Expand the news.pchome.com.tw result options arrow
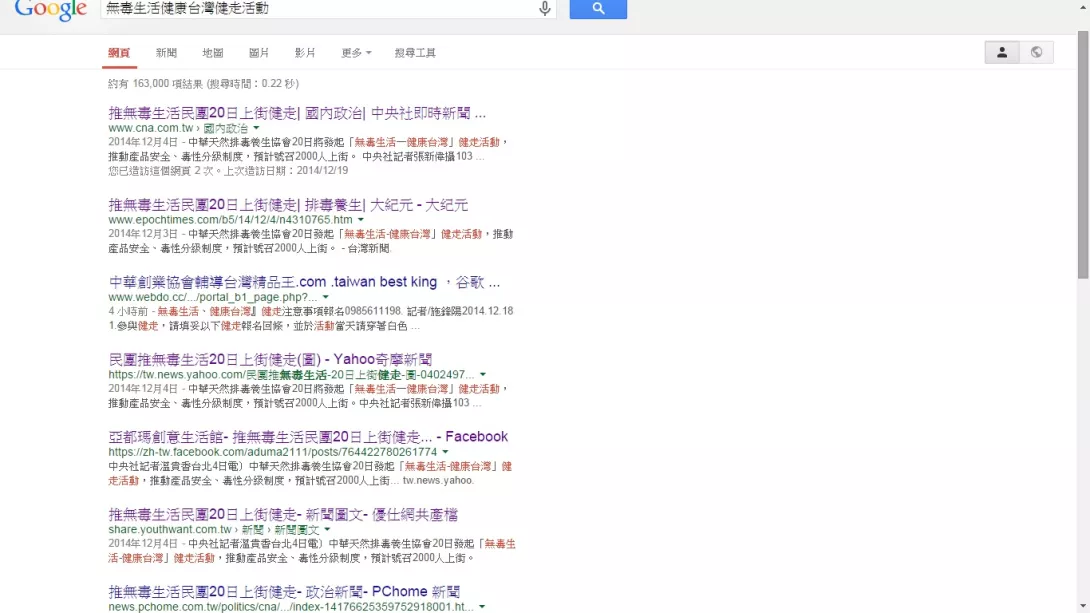This screenshot has width=1090, height=613. point(482,607)
